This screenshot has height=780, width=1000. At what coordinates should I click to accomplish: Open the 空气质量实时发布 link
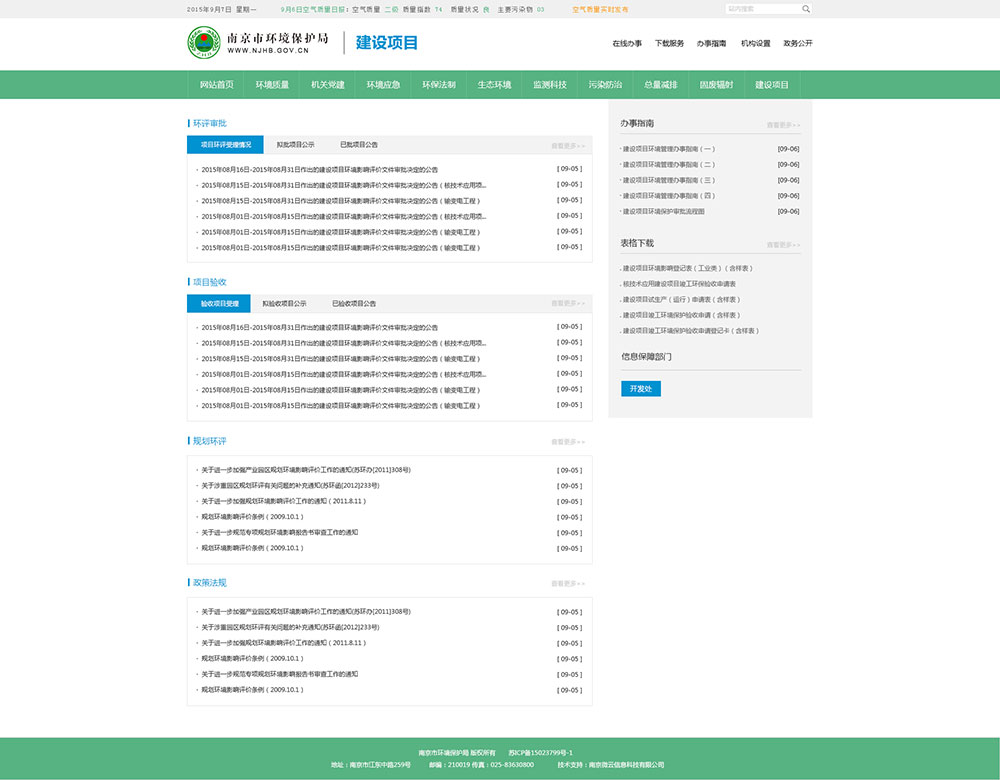click(600, 9)
